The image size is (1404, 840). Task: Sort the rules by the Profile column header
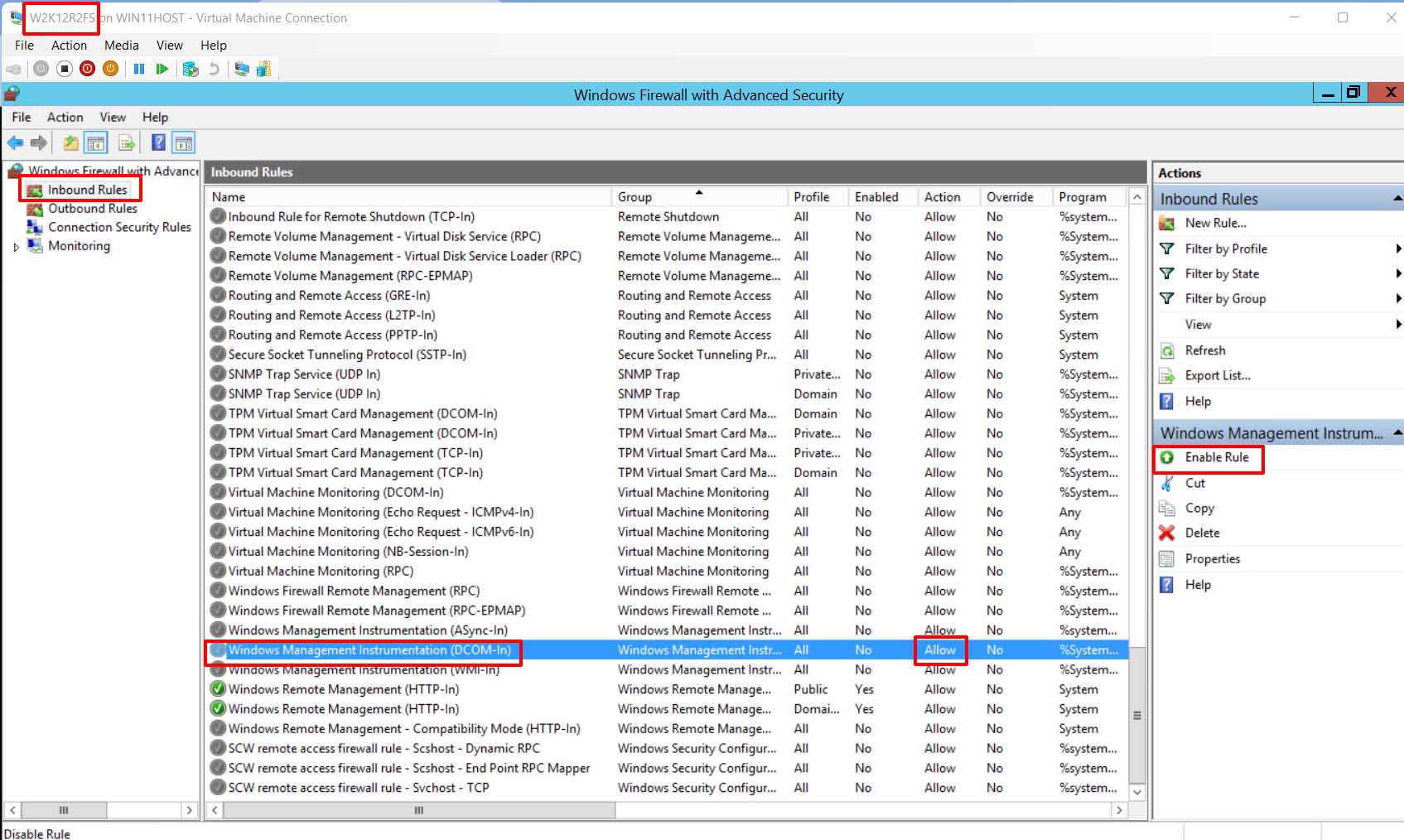[818, 197]
